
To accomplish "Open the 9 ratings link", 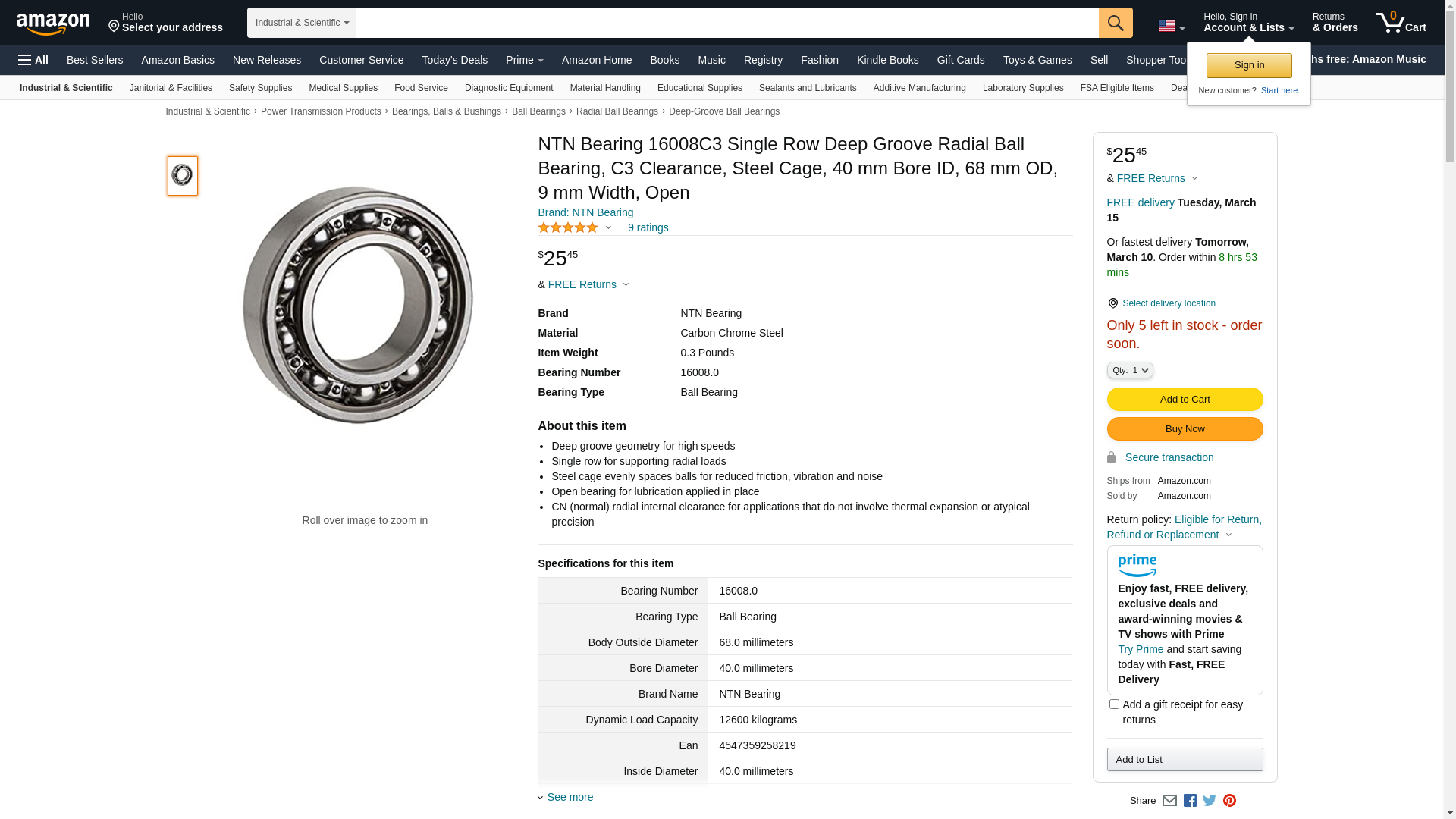I will (x=648, y=227).
